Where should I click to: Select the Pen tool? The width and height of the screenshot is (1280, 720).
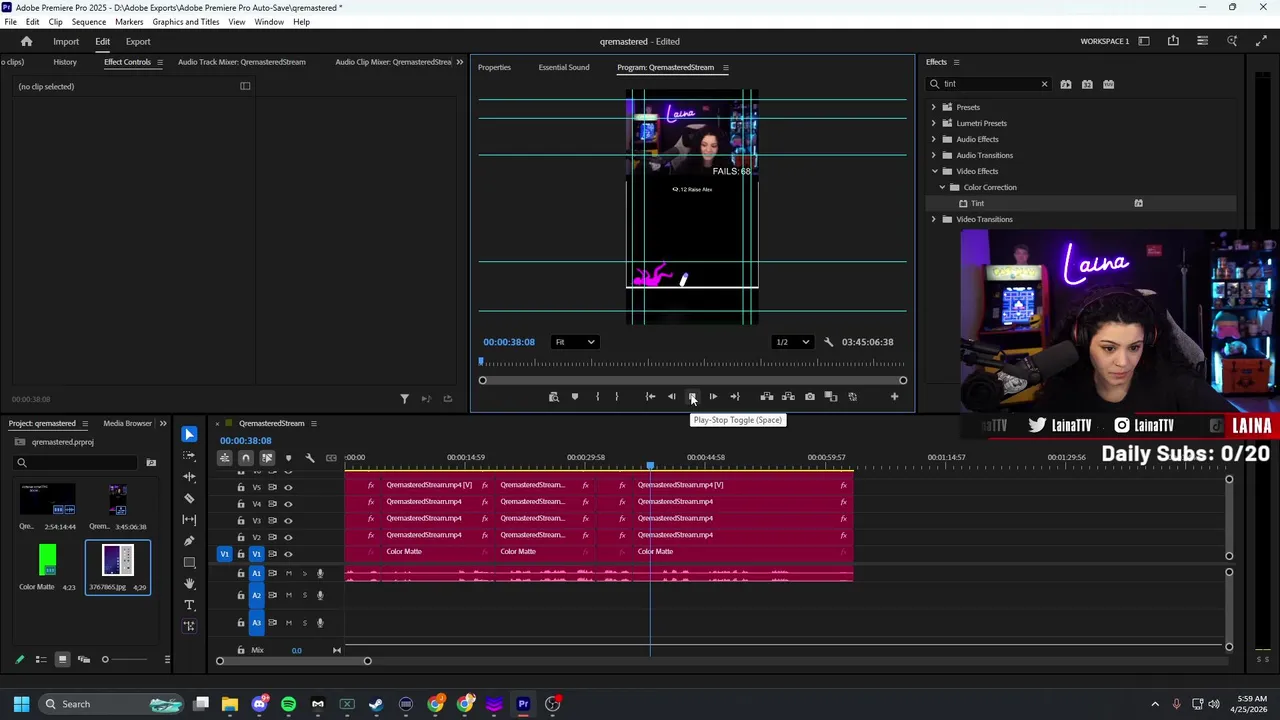[189, 541]
